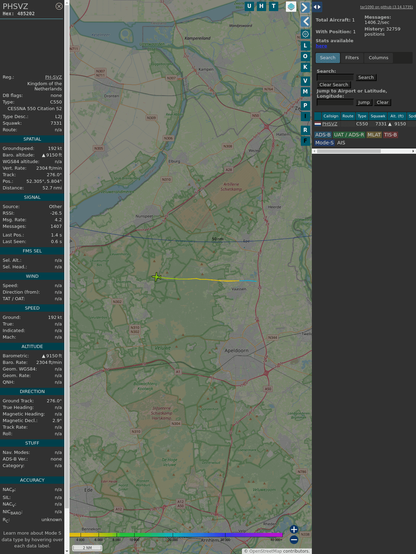The image size is (416, 554).
Task: Toggle the I map button
Action: tap(305, 116)
